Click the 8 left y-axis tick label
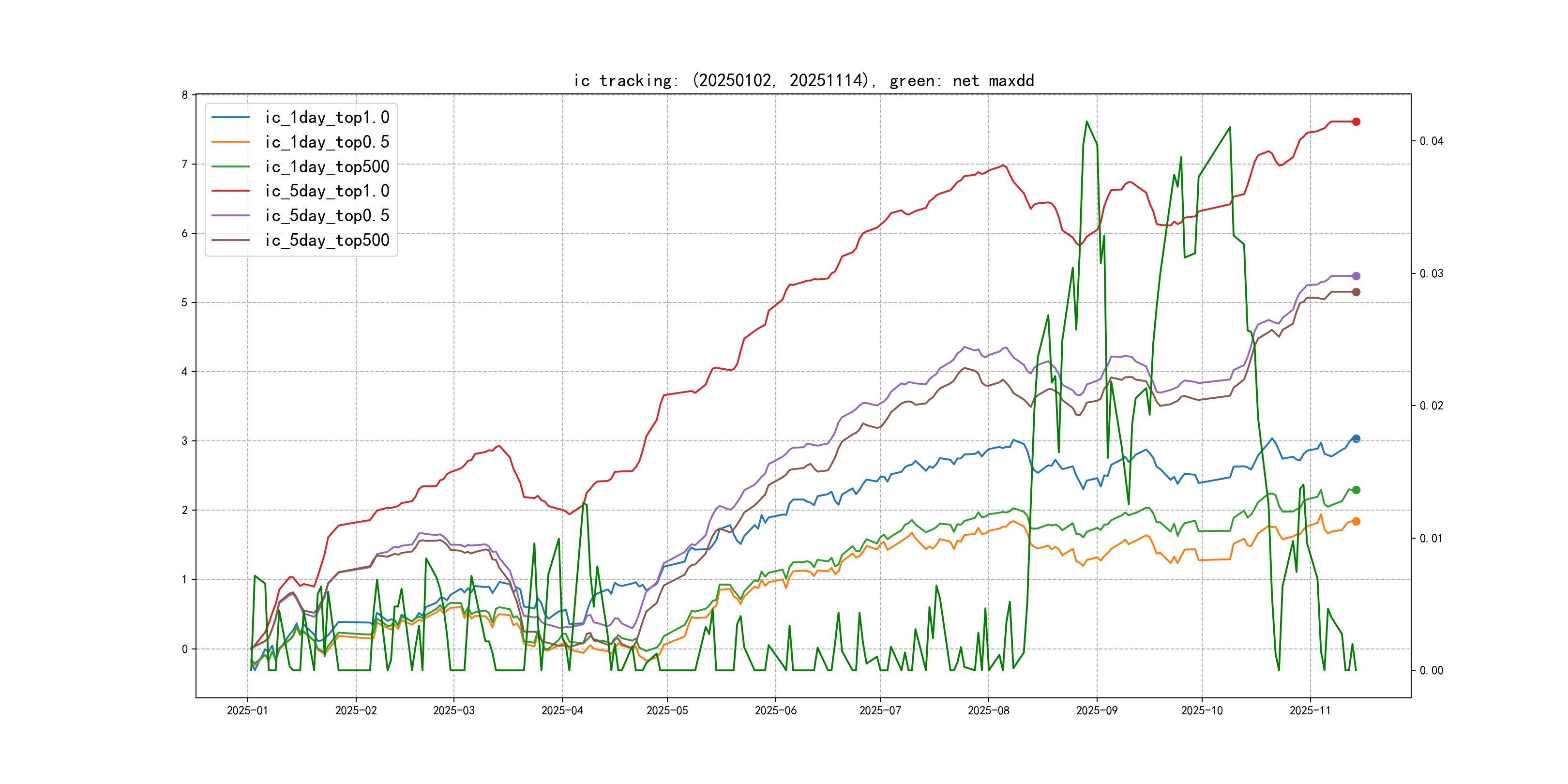Screen dimensions: 1568x784 (x=184, y=95)
